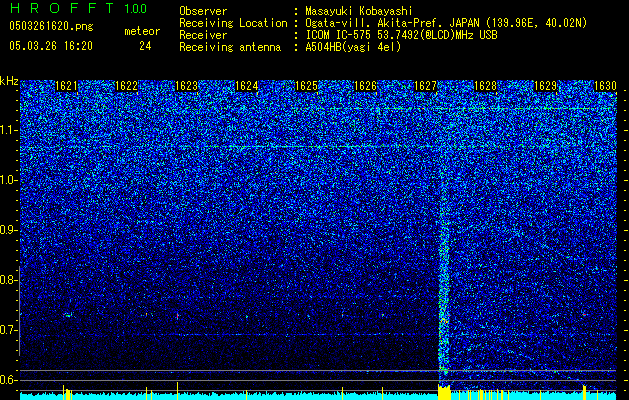Click the 0.8 frequency axis label
Viewport: 629px width, 400px height.
[x=8, y=280]
